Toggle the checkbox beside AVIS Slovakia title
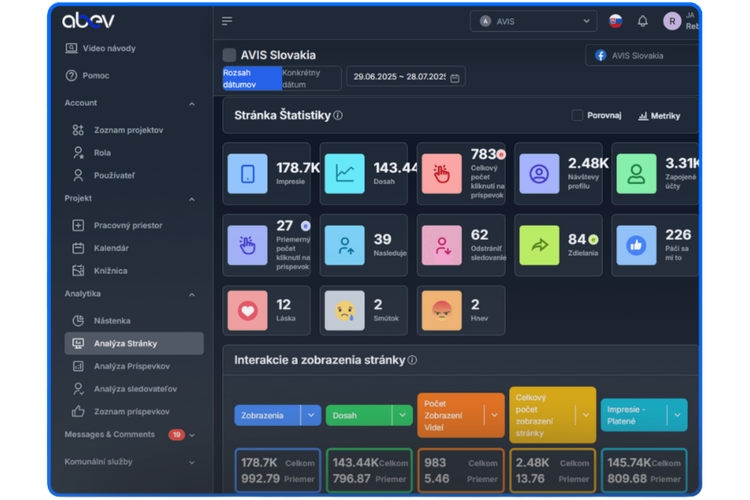Screen dimensions: 750x500 [x=229, y=55]
